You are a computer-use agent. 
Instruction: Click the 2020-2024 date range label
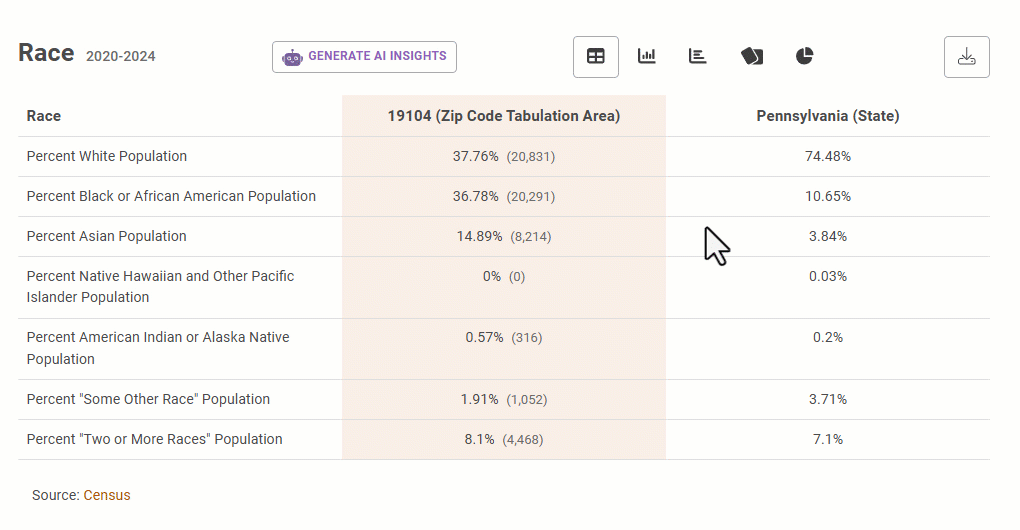120,57
